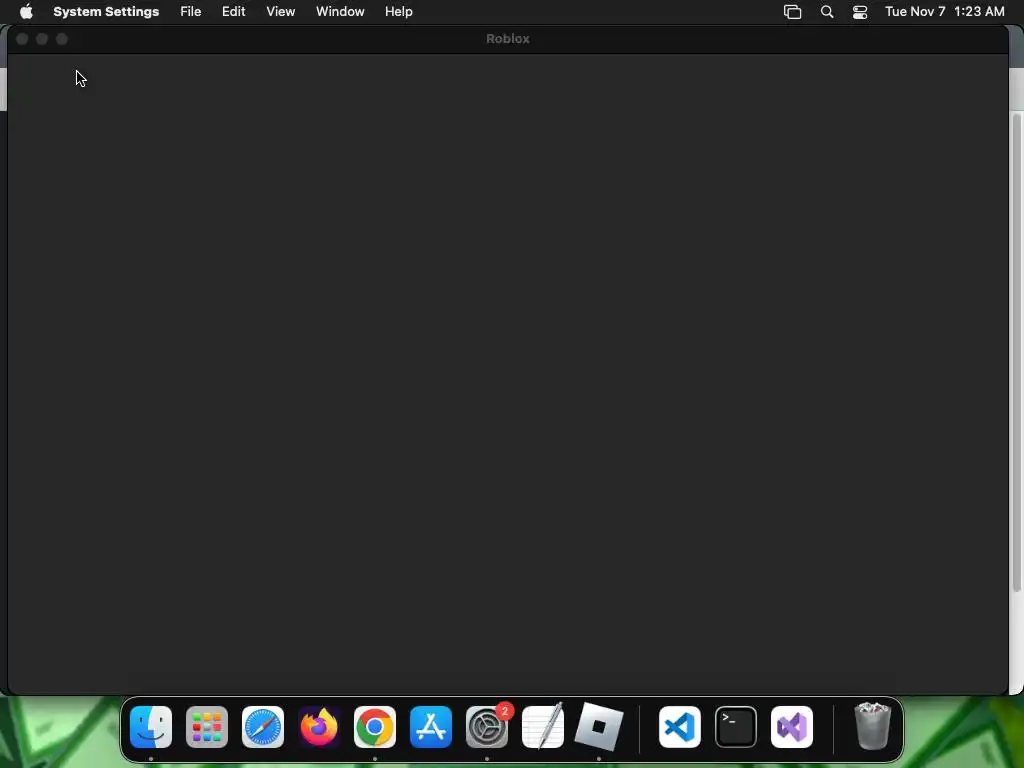1024x768 pixels.
Task: Launch Safari from the dock
Action: [x=263, y=727]
